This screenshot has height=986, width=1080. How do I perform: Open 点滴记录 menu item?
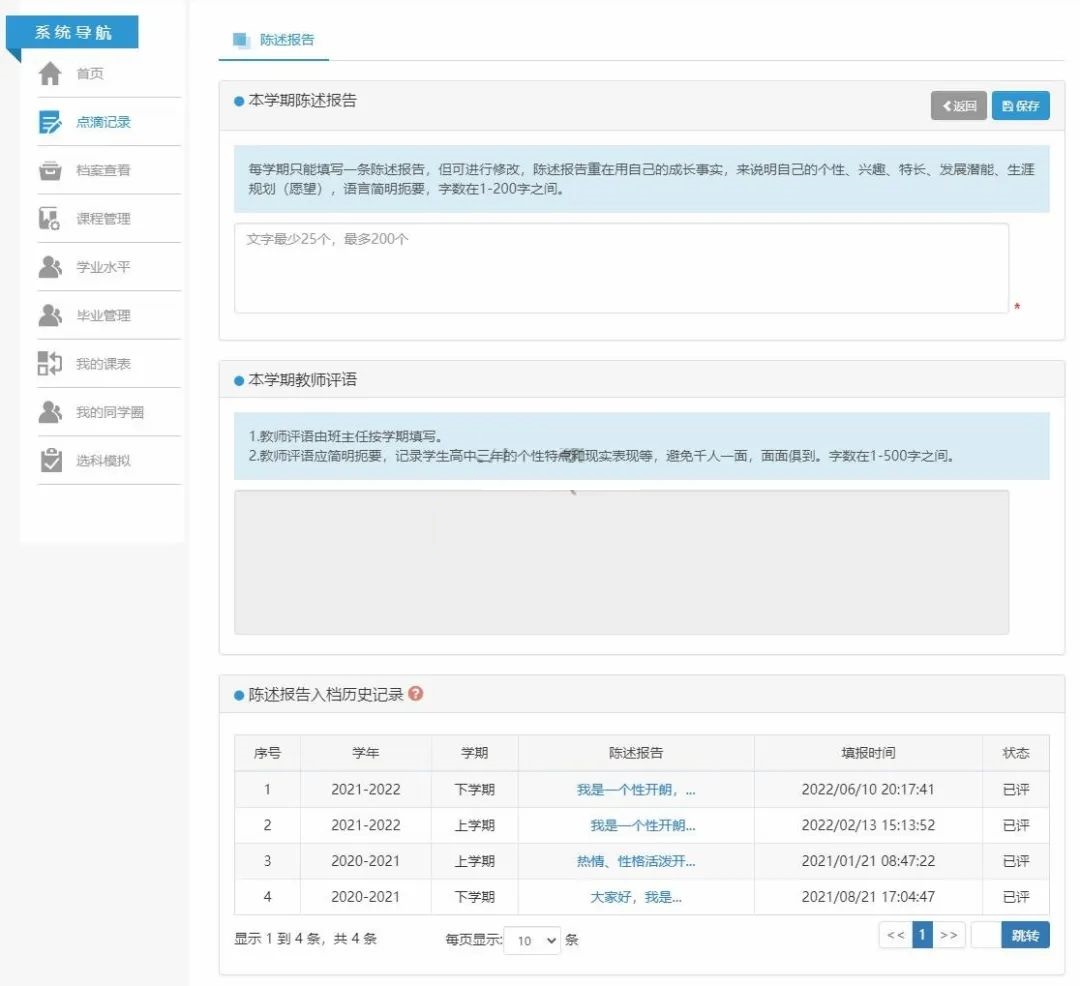103,123
